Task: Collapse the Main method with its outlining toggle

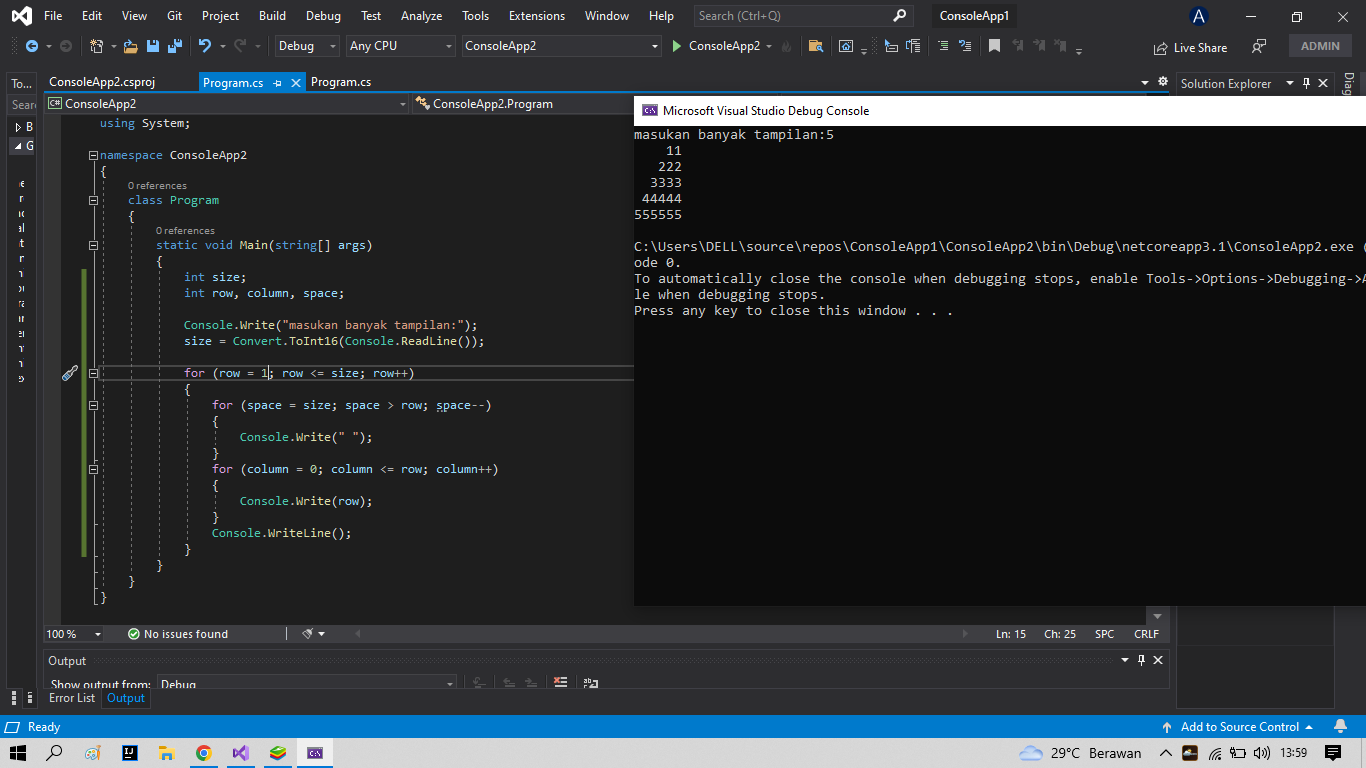Action: pos(93,245)
